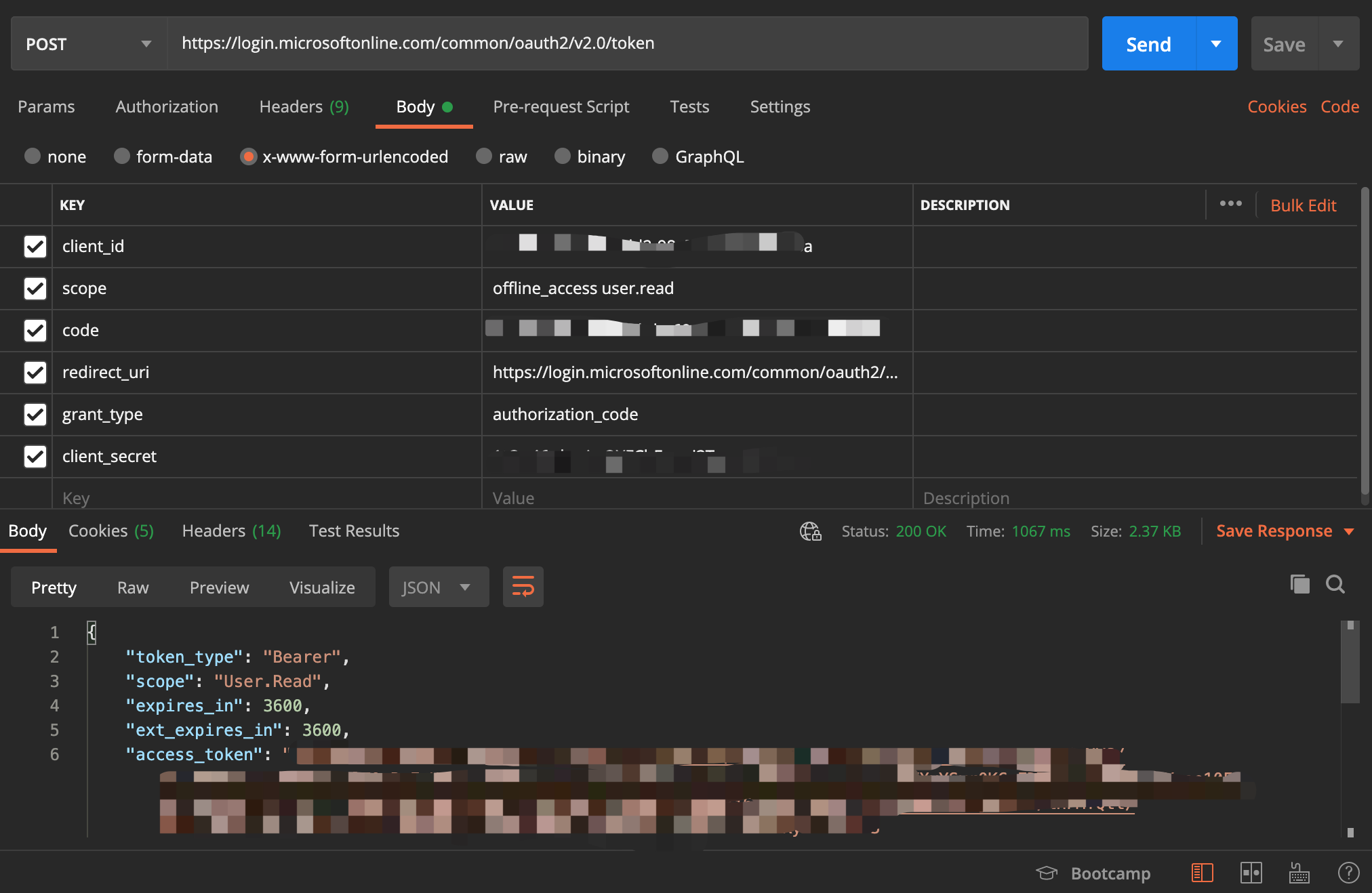
Task: Copy the response body to clipboard
Action: (1299, 584)
